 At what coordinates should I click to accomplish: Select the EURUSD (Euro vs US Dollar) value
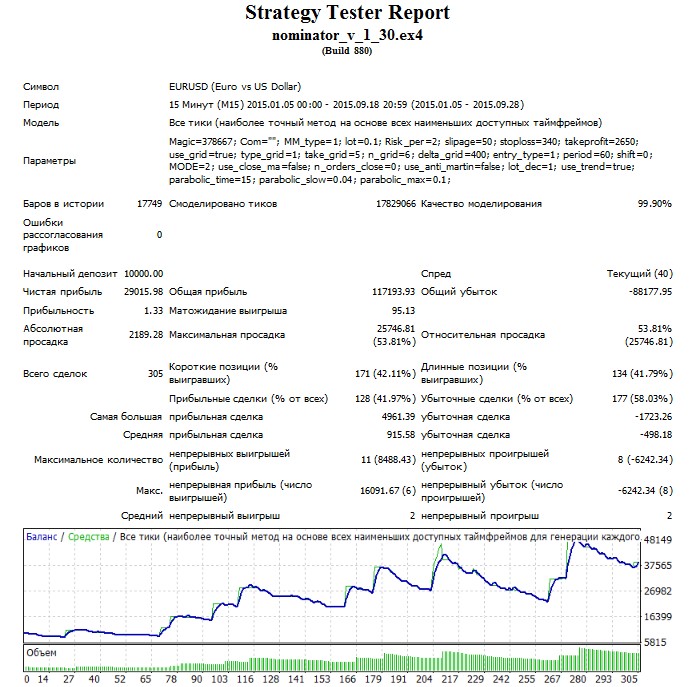[x=235, y=86]
